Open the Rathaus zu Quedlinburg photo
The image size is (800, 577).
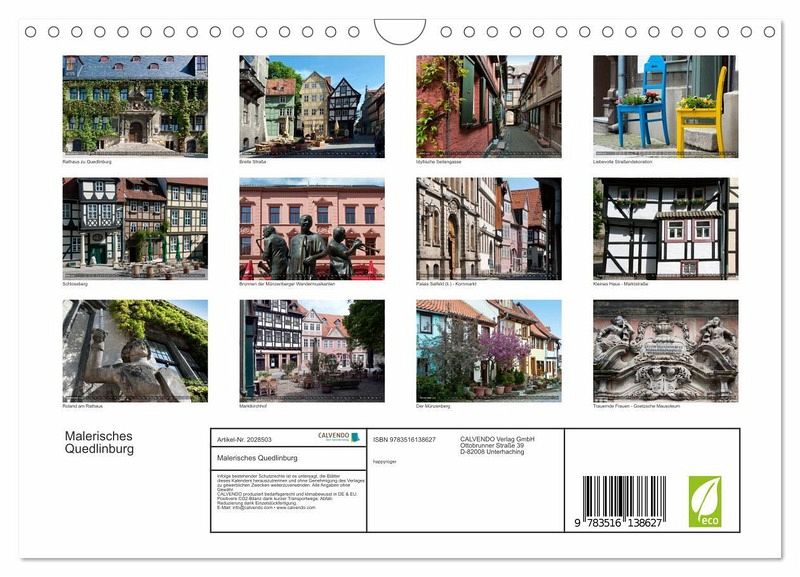pos(135,106)
